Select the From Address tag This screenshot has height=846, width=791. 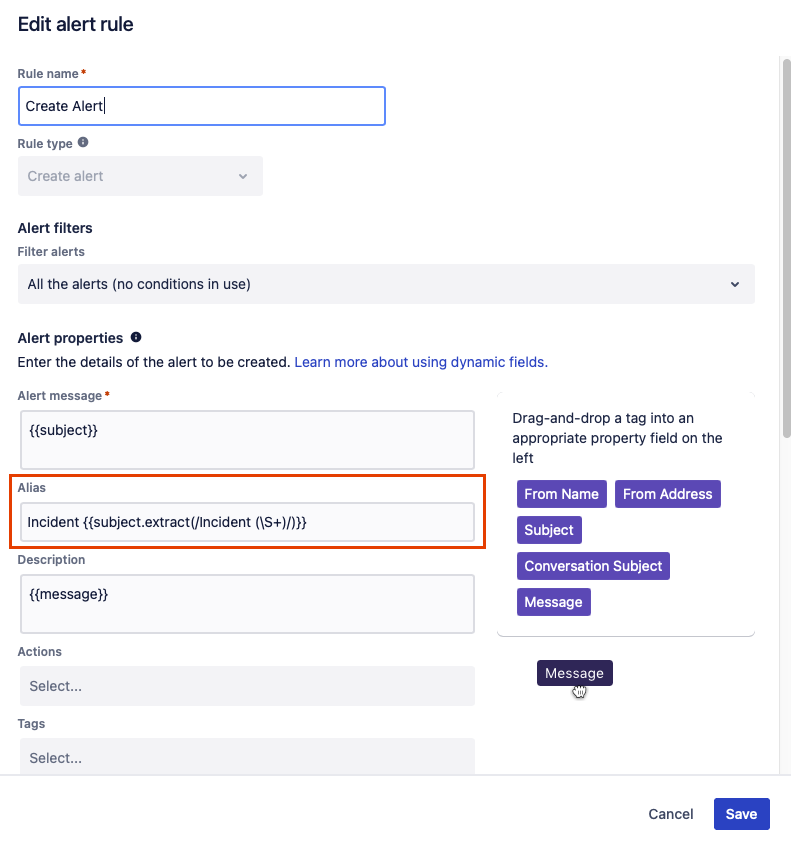667,493
